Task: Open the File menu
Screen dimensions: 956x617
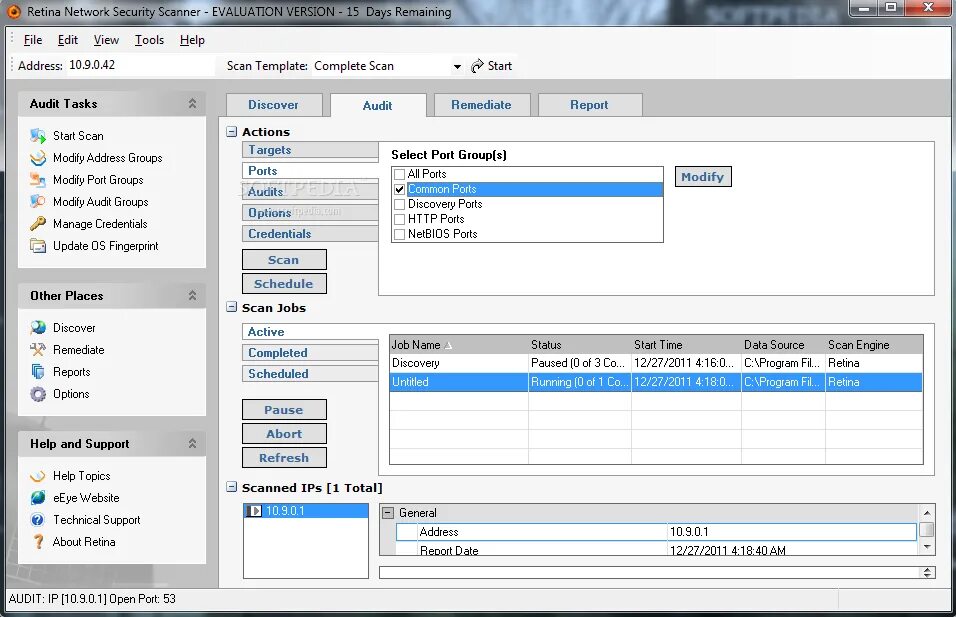Action: tap(33, 40)
